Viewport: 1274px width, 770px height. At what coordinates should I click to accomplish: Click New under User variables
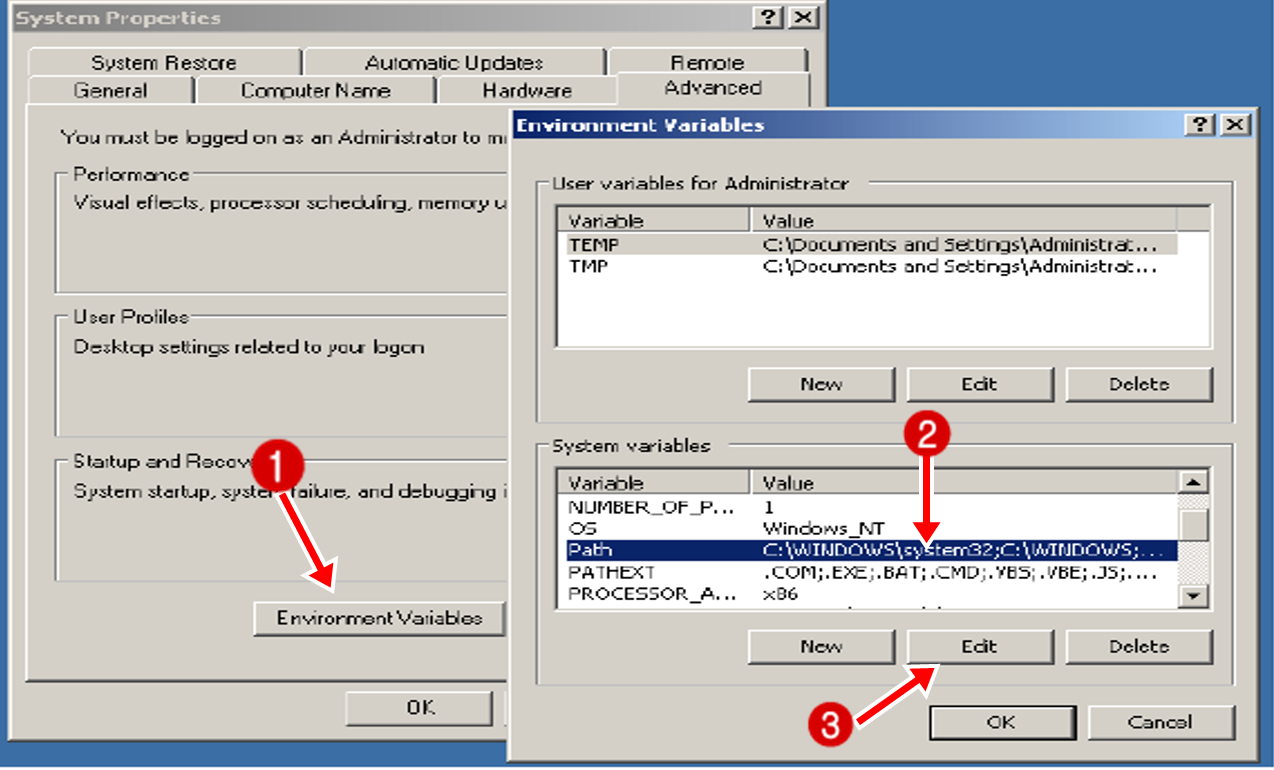pos(820,384)
